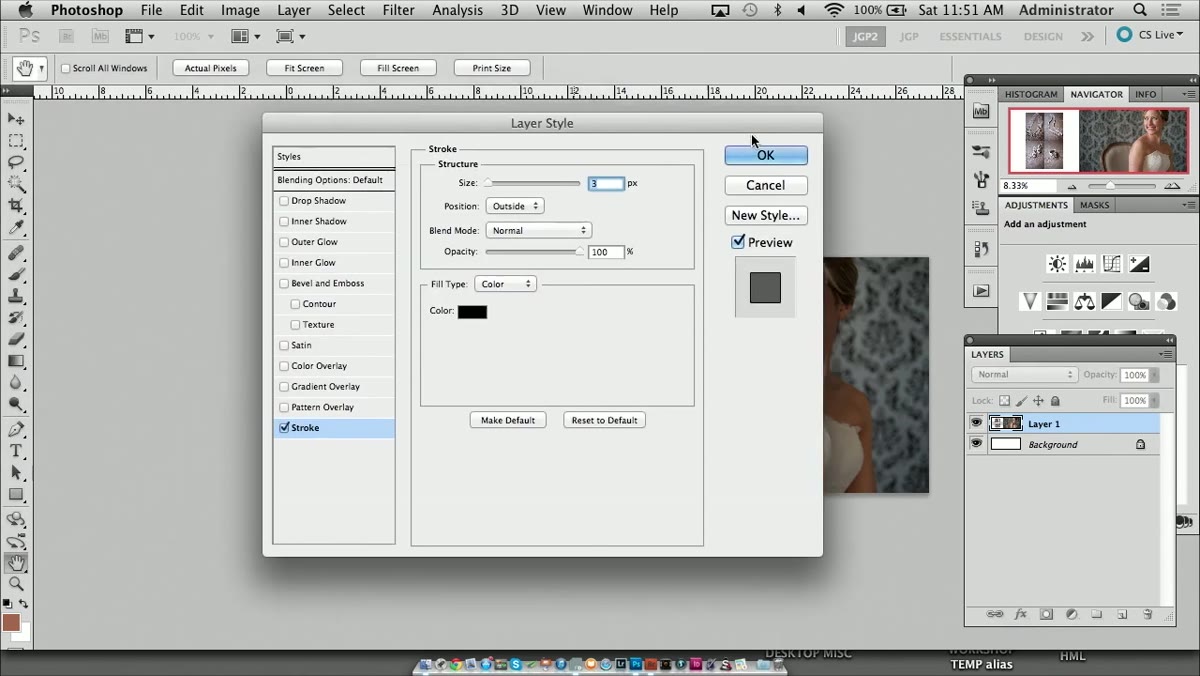Select the Move tool

(x=16, y=119)
